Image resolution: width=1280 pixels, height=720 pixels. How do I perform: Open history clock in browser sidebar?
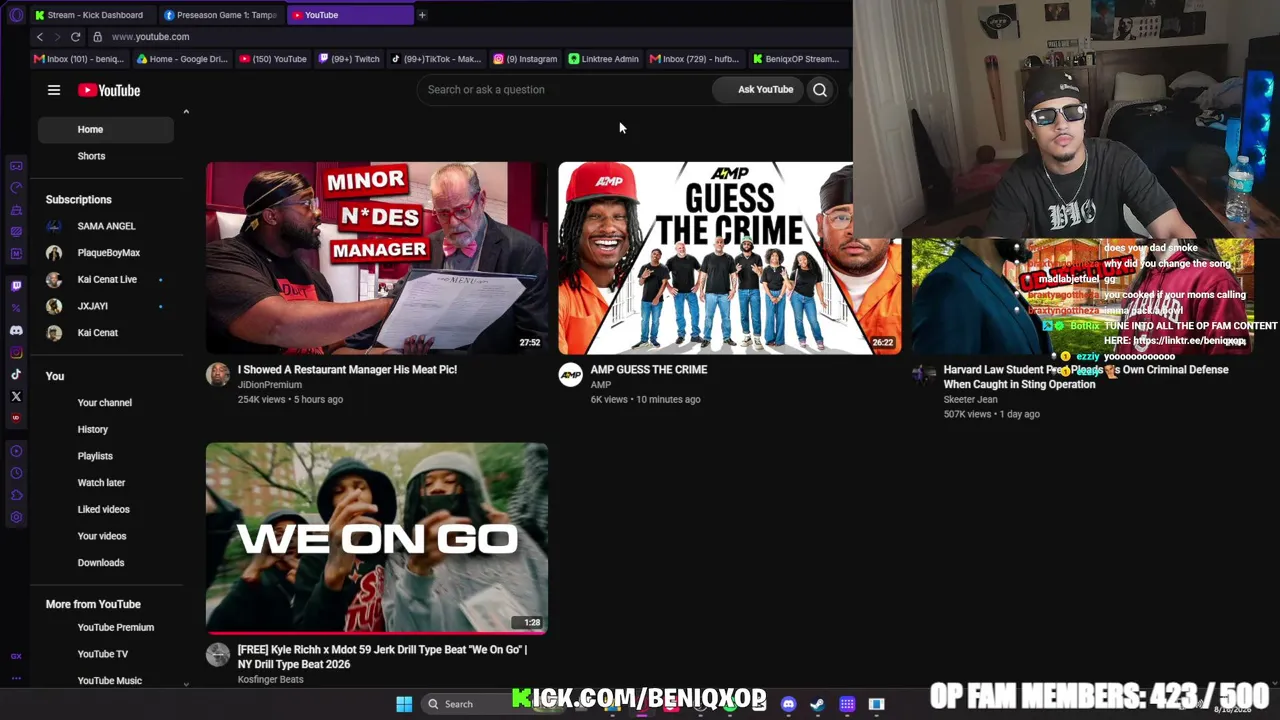click(x=16, y=473)
